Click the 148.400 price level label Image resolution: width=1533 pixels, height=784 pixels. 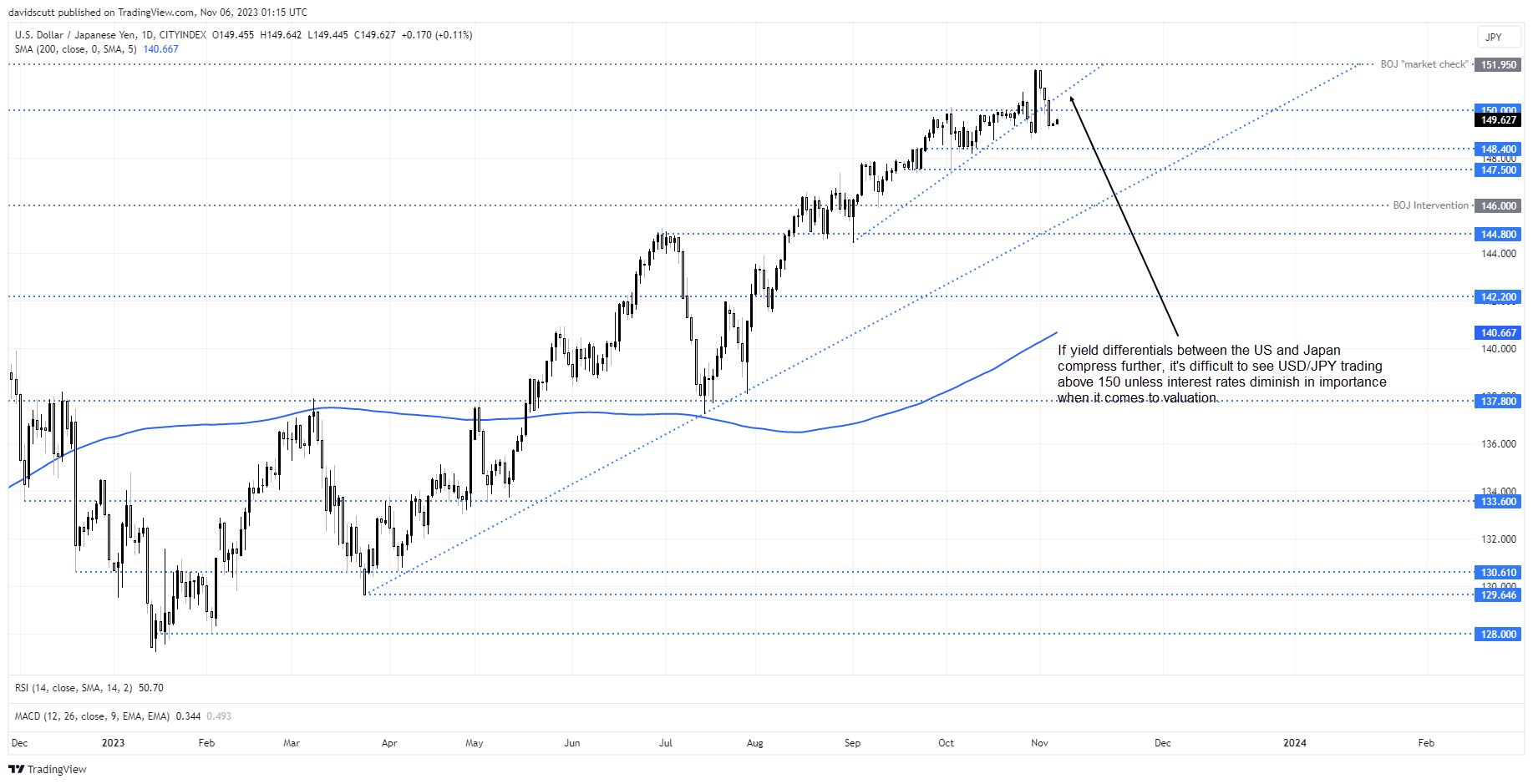click(x=1498, y=149)
